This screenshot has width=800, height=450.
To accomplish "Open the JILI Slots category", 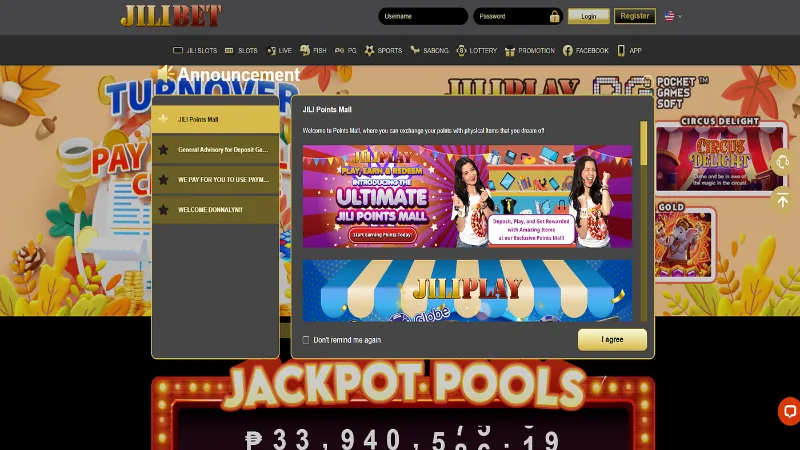I will pyautogui.click(x=195, y=50).
